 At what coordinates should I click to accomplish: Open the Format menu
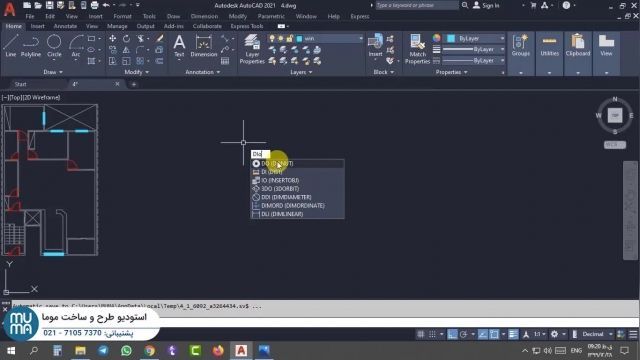point(122,16)
